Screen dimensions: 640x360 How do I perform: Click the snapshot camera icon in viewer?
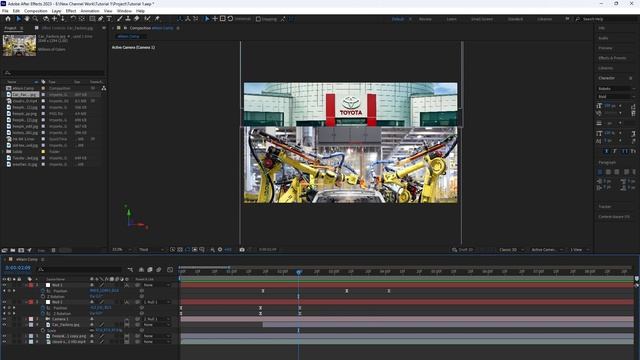coord(242,249)
